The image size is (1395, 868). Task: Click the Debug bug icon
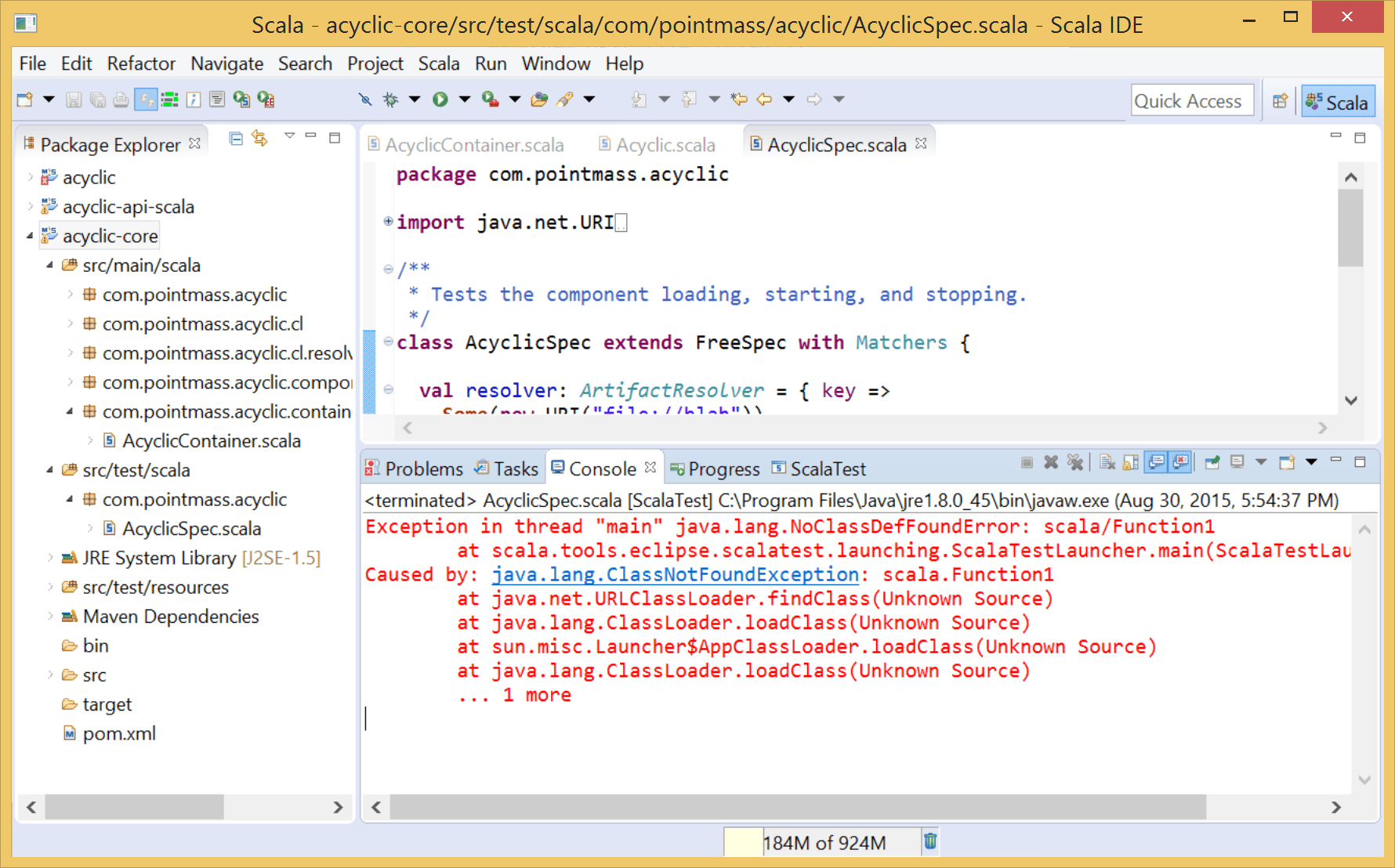pyautogui.click(x=390, y=99)
